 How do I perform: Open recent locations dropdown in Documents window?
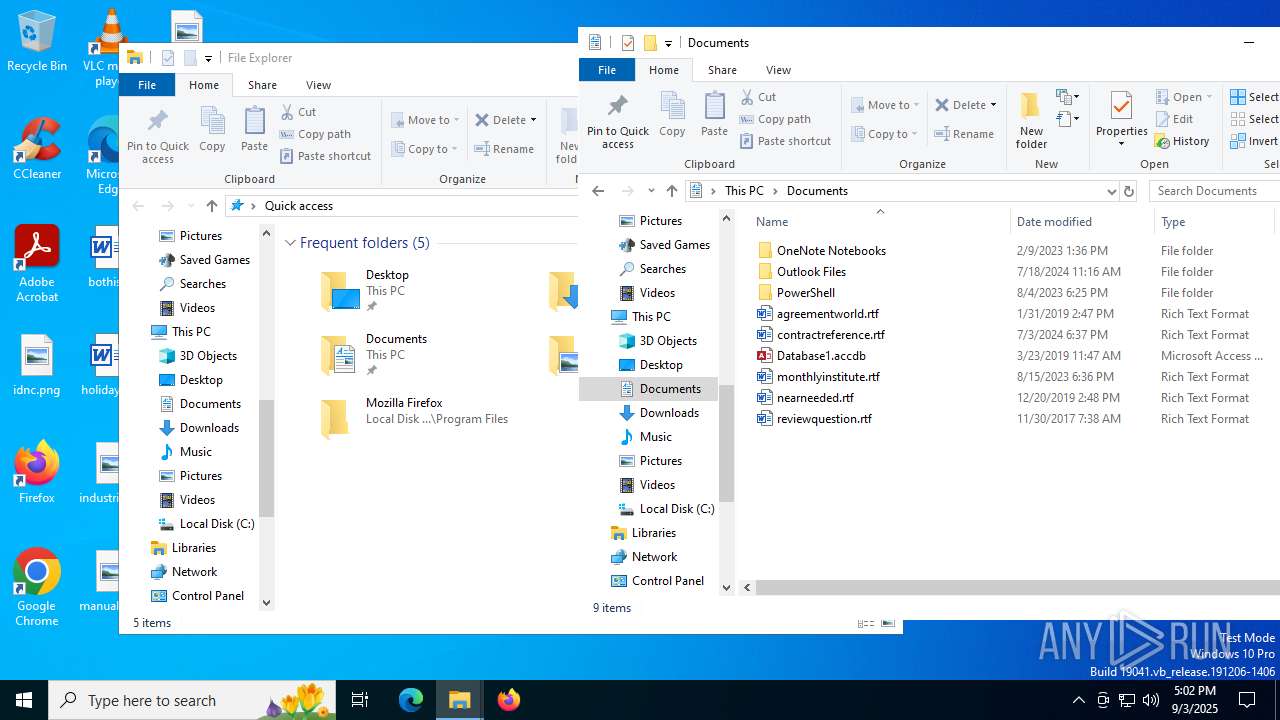point(651,191)
